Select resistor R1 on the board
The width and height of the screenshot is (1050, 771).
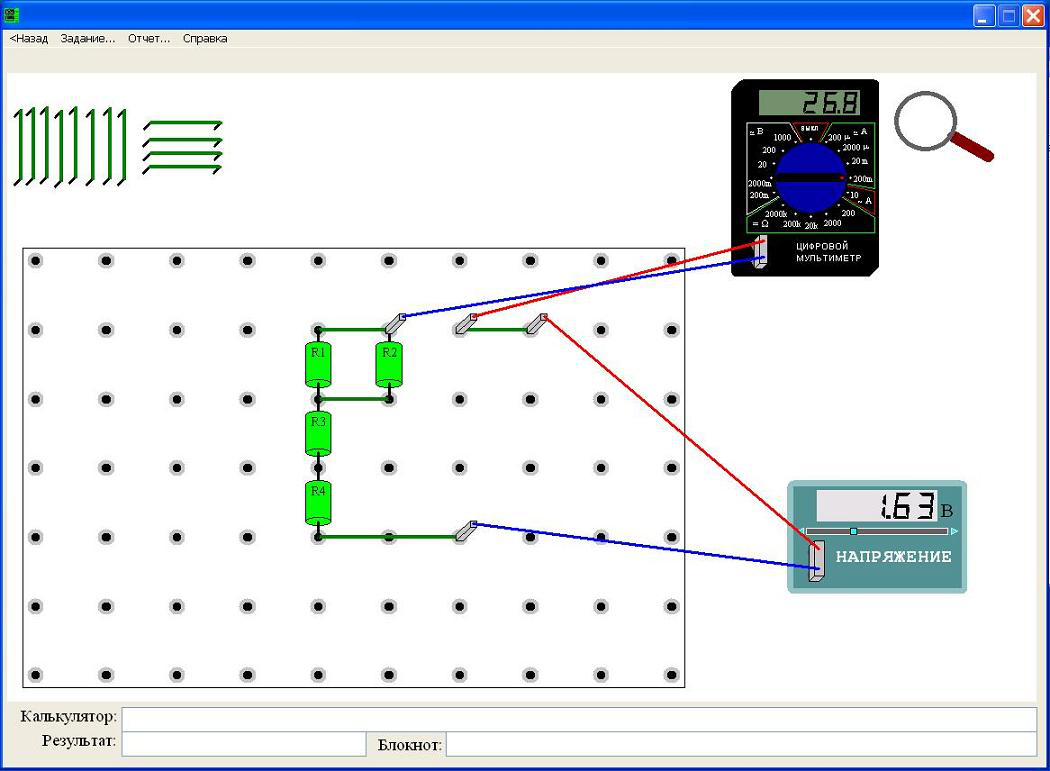pyautogui.click(x=318, y=365)
